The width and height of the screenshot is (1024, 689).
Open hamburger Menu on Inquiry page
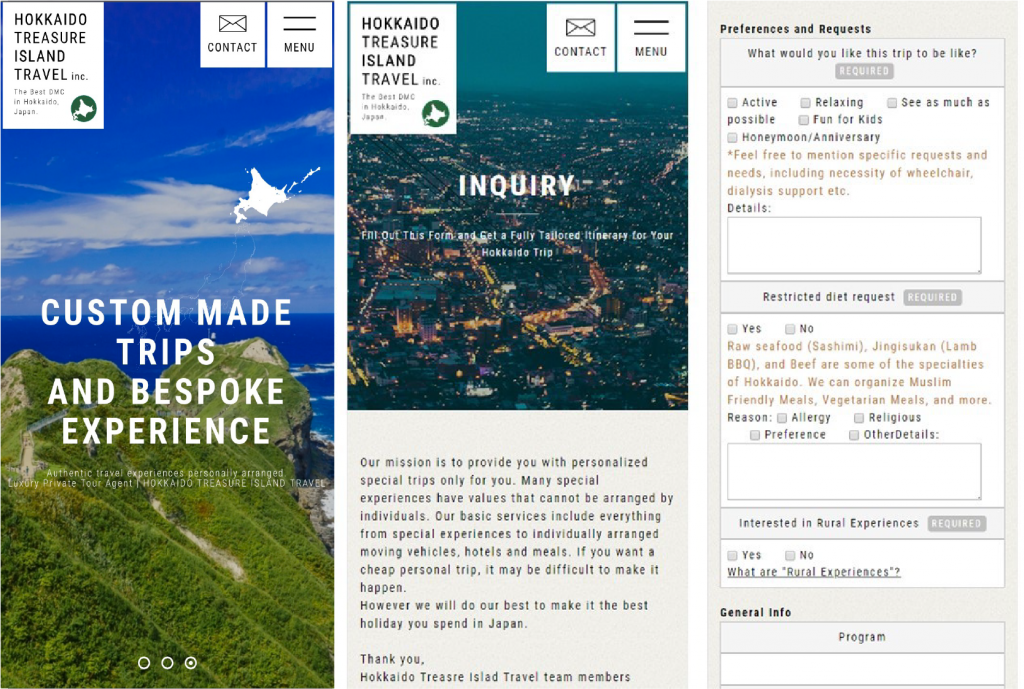[651, 37]
